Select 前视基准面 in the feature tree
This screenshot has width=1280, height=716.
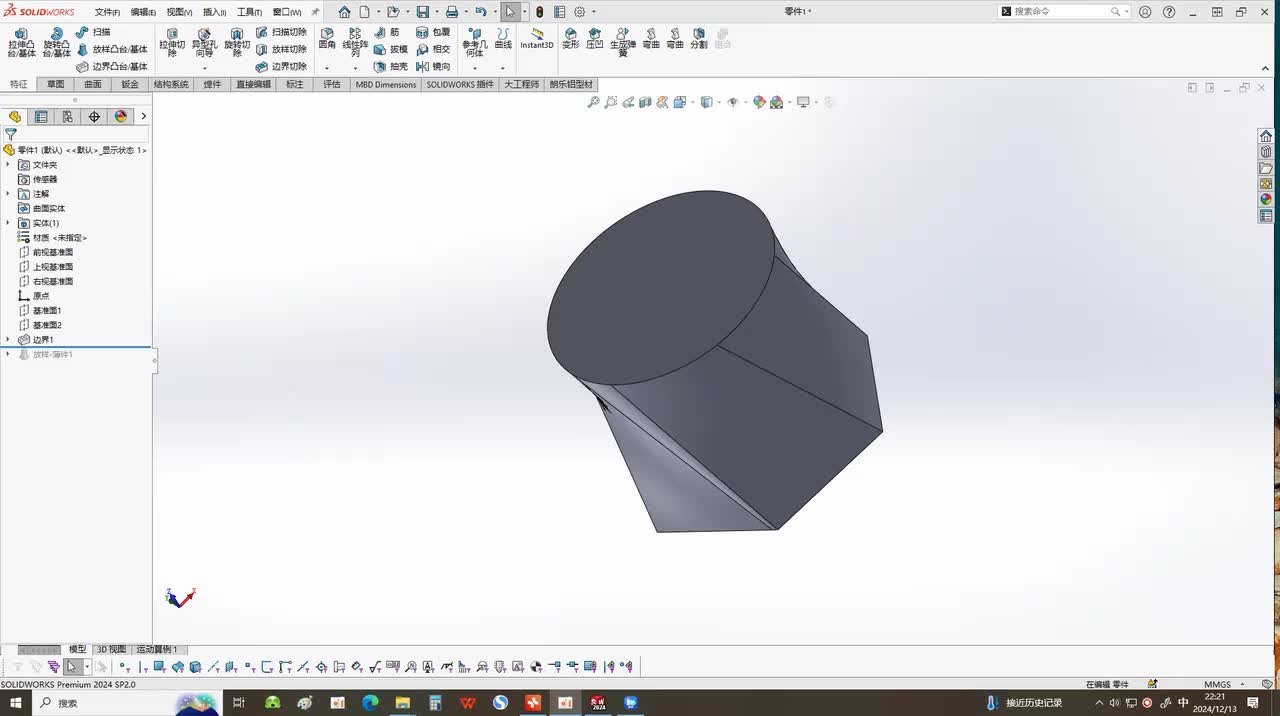(x=52, y=252)
